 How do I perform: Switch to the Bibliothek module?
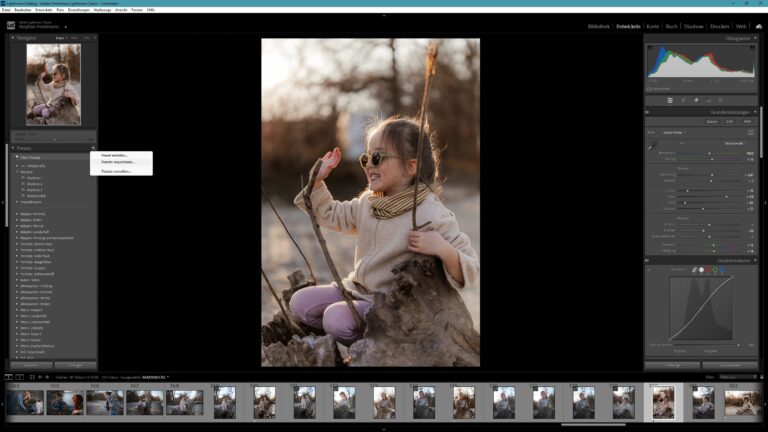point(599,26)
